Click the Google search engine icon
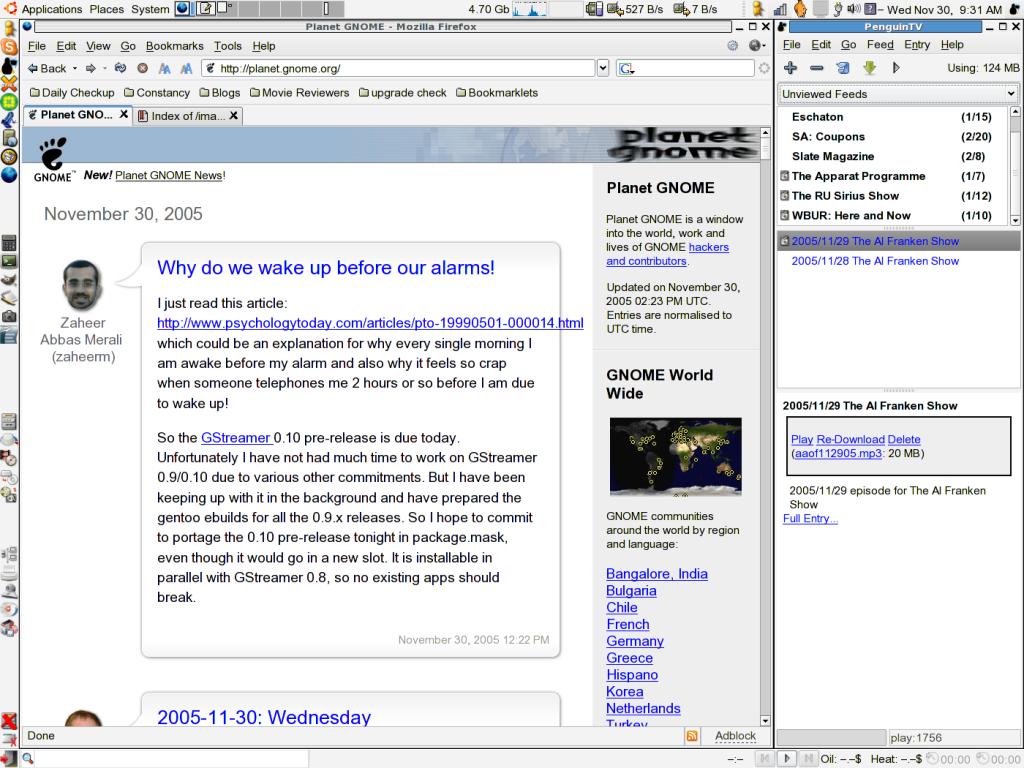 point(626,69)
